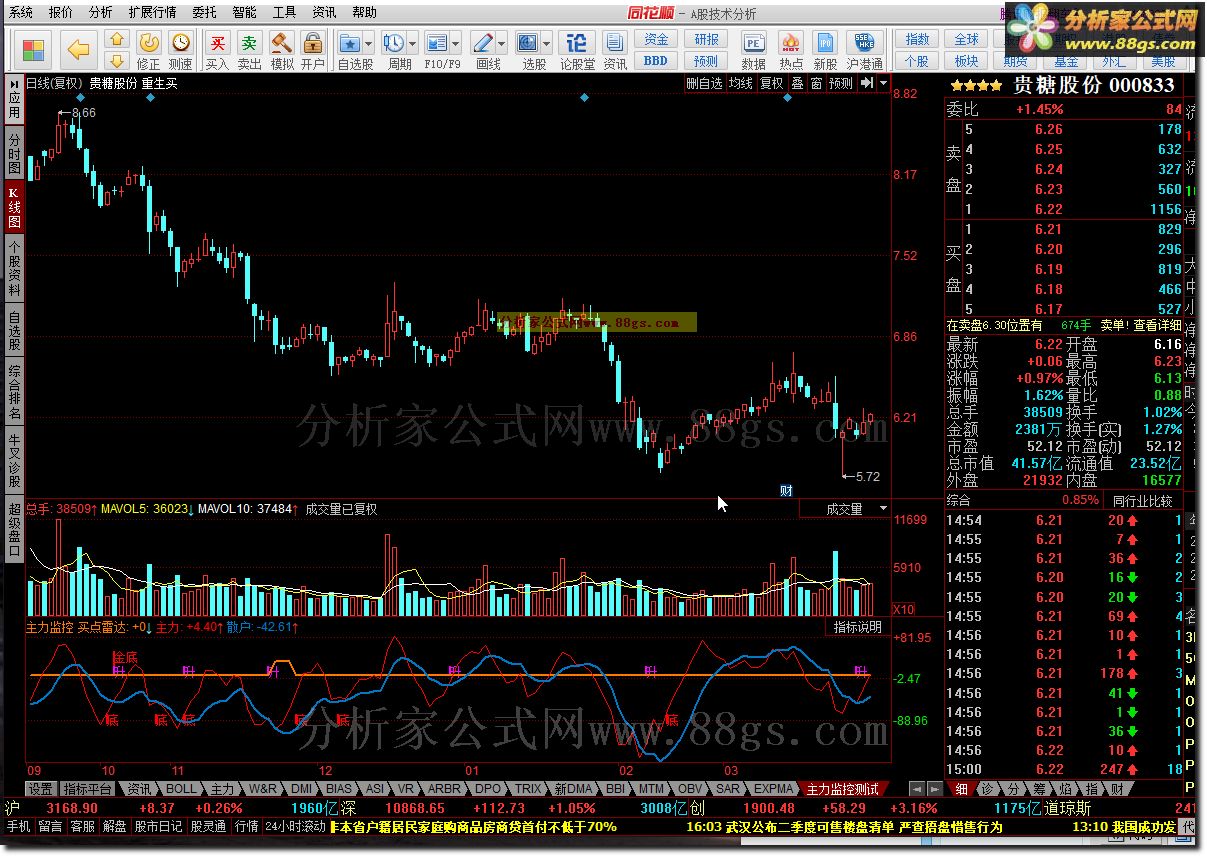The width and height of the screenshot is (1207, 856).
Task: Click the BBD button
Action: pyautogui.click(x=656, y=61)
